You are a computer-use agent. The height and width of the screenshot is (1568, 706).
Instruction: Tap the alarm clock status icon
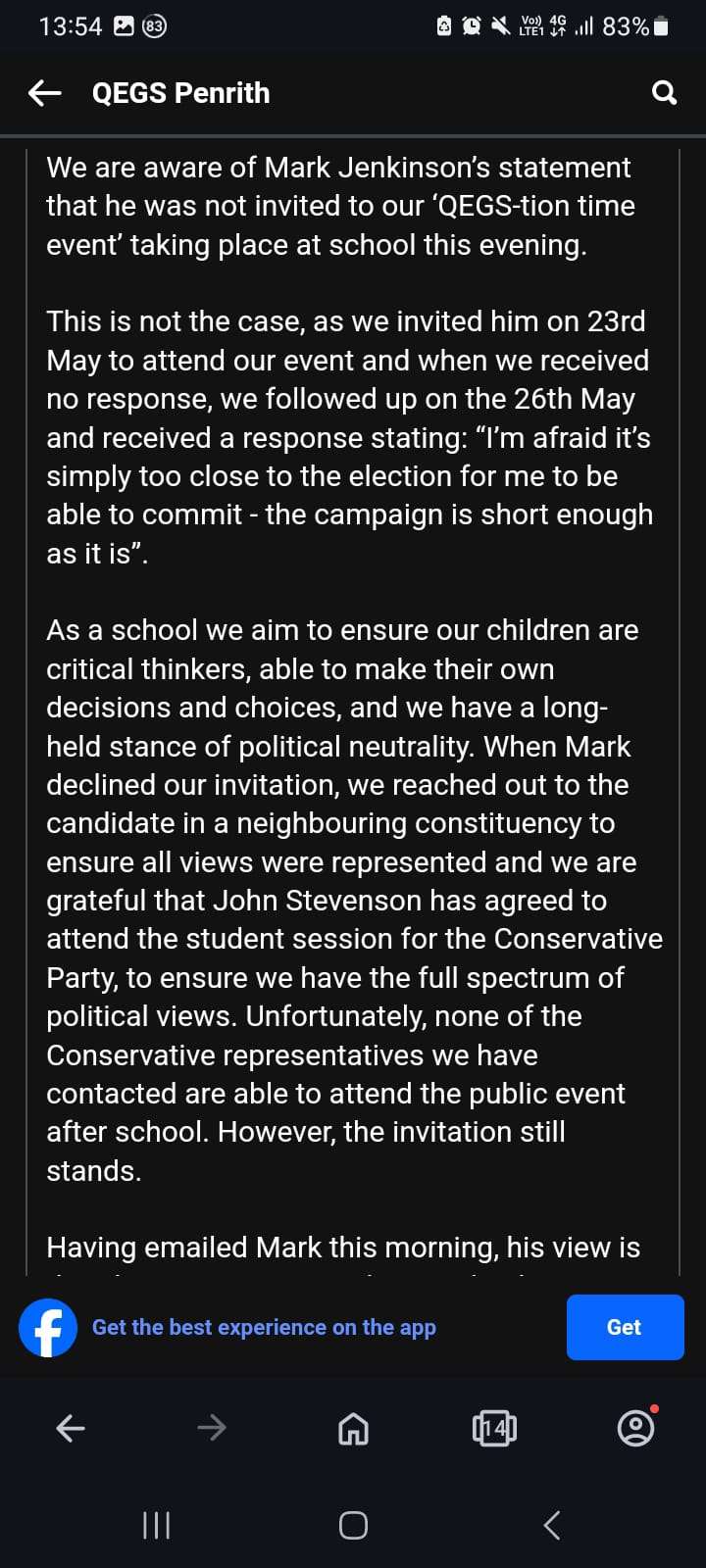pyautogui.click(x=472, y=26)
